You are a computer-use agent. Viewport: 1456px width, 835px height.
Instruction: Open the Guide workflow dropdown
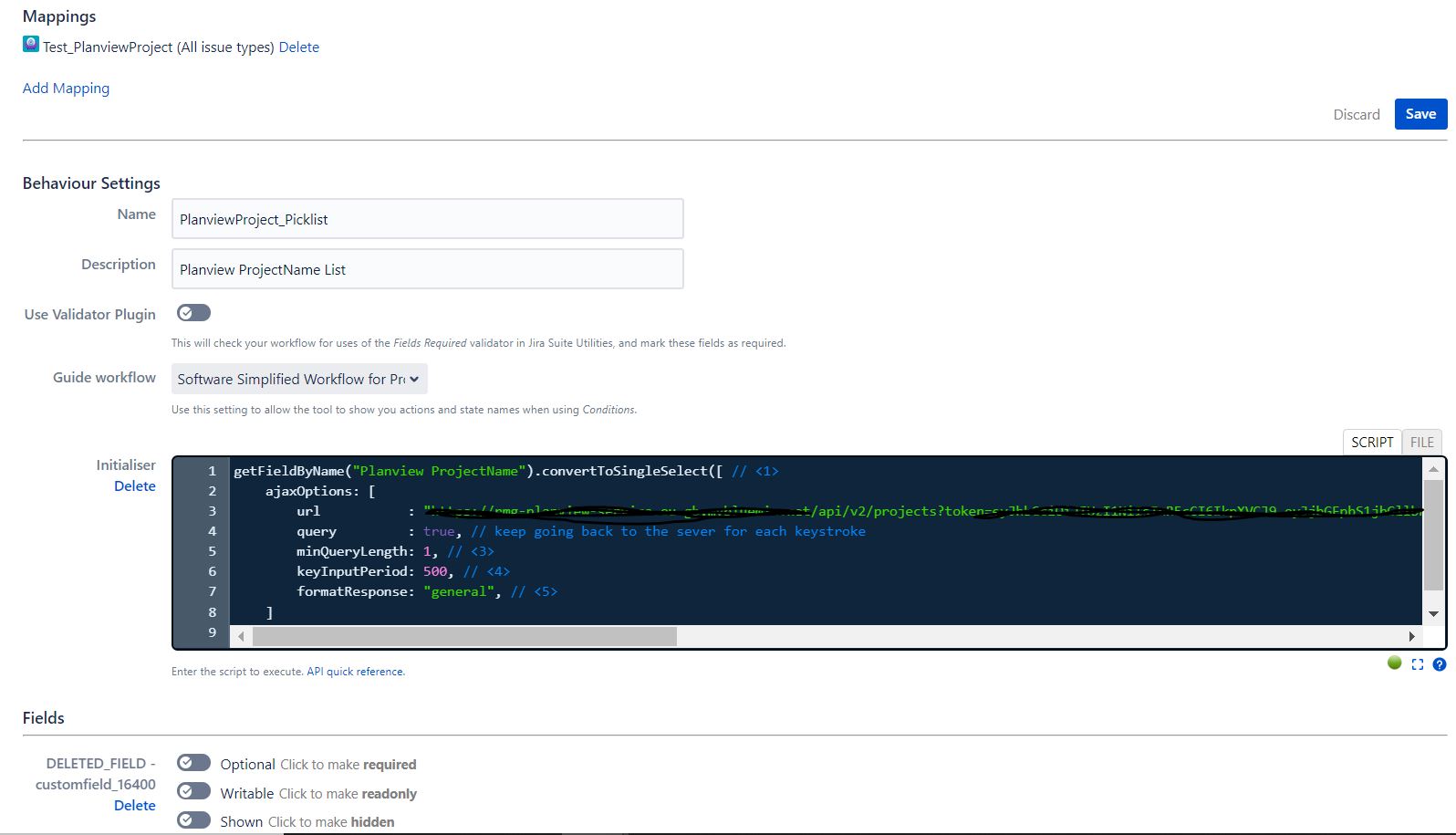299,379
